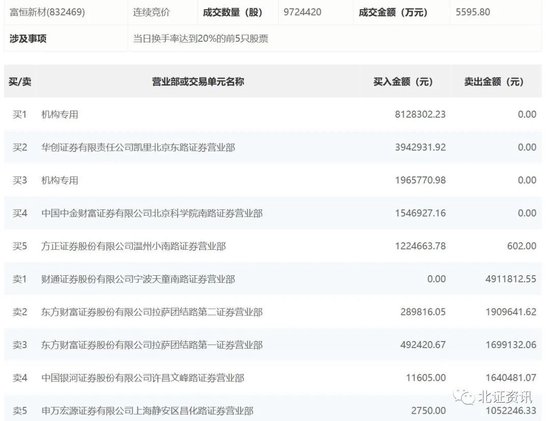Select 华创证券凯里北京东路证券营业部 entry
Image resolution: width=550 pixels, height=421 pixels.
pyautogui.click(x=138, y=147)
